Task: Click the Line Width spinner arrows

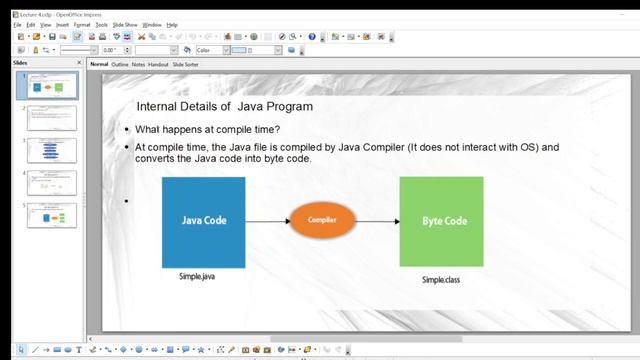Action: [x=127, y=50]
